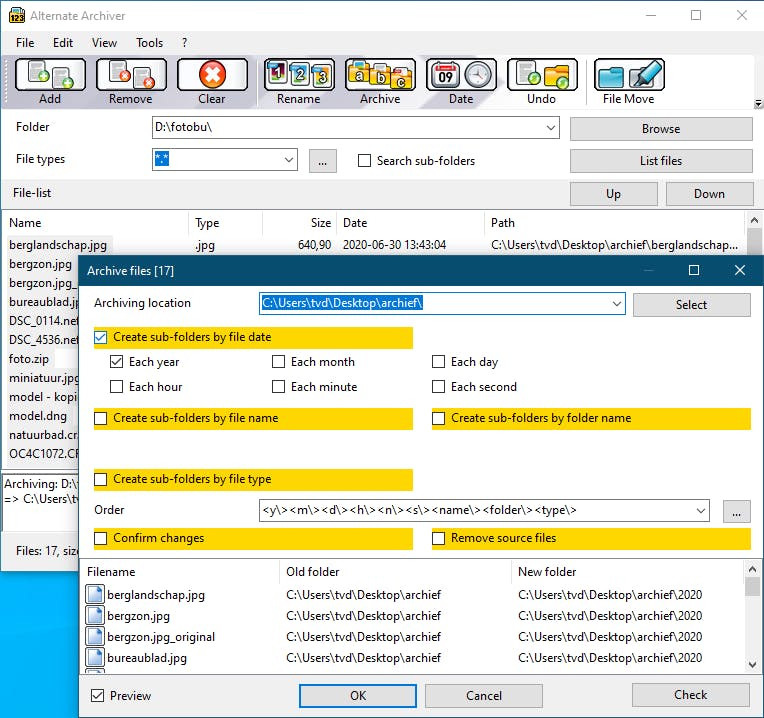Click the Browse button
Image resolution: width=764 pixels, height=718 pixels.
click(x=661, y=129)
